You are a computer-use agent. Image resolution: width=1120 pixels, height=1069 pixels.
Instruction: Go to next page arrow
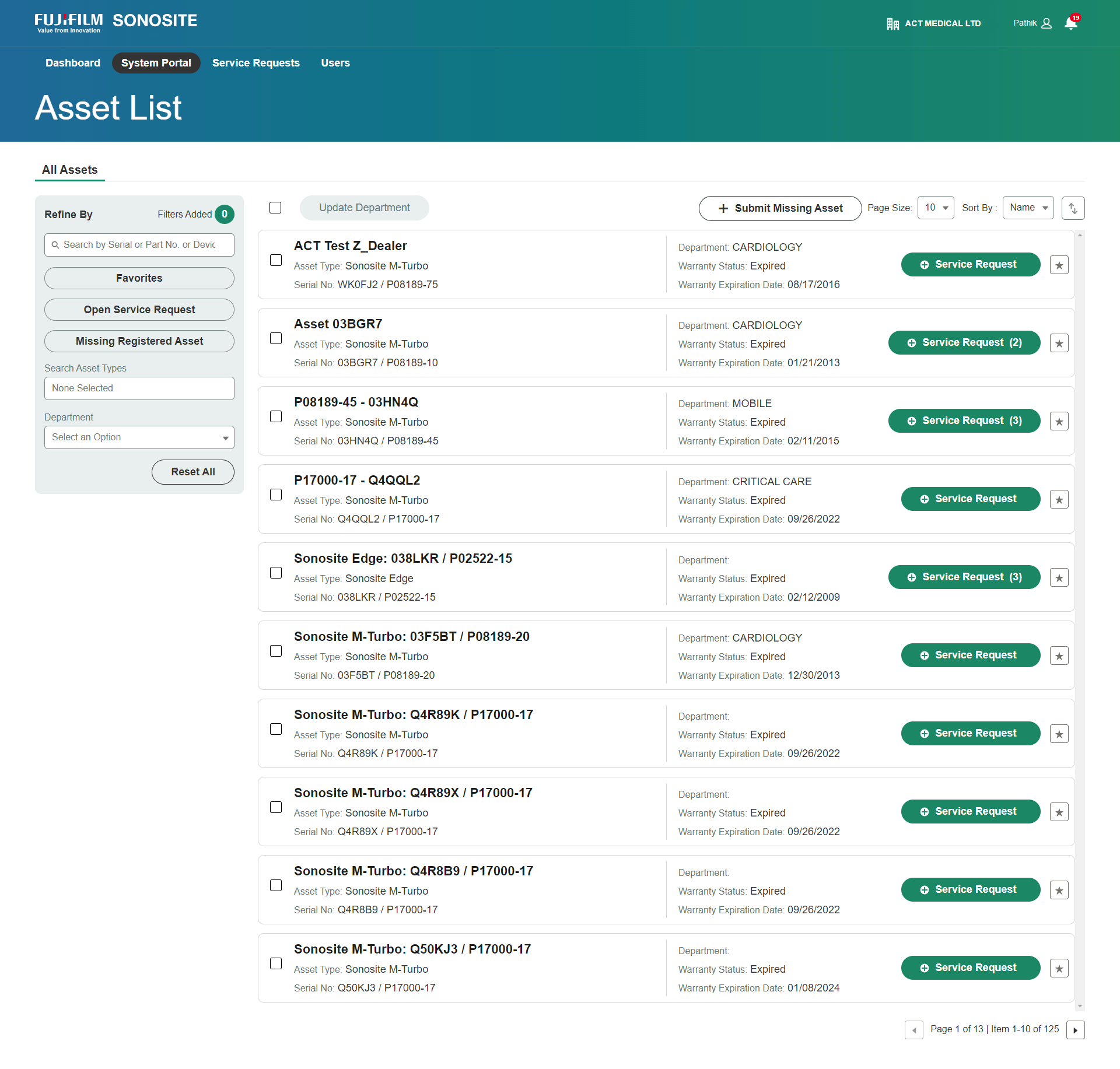pyautogui.click(x=1075, y=1030)
